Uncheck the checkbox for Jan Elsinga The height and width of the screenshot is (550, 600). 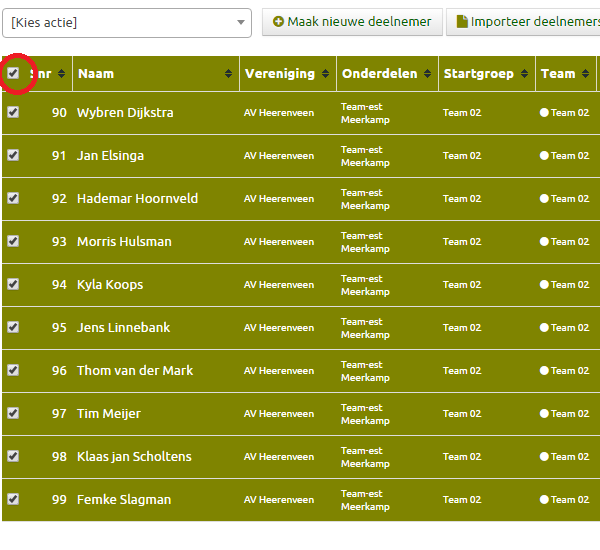[x=13, y=155]
